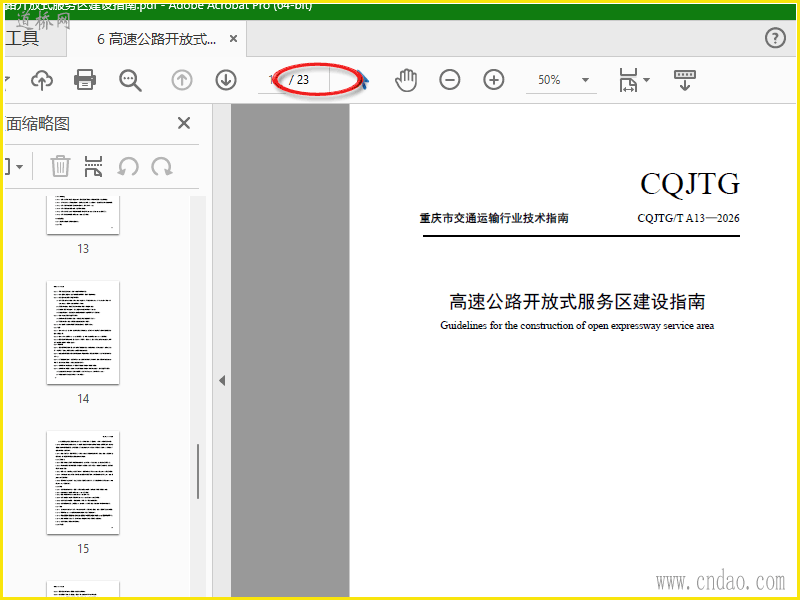
Task: Zoom in with plus icon
Action: [493, 80]
